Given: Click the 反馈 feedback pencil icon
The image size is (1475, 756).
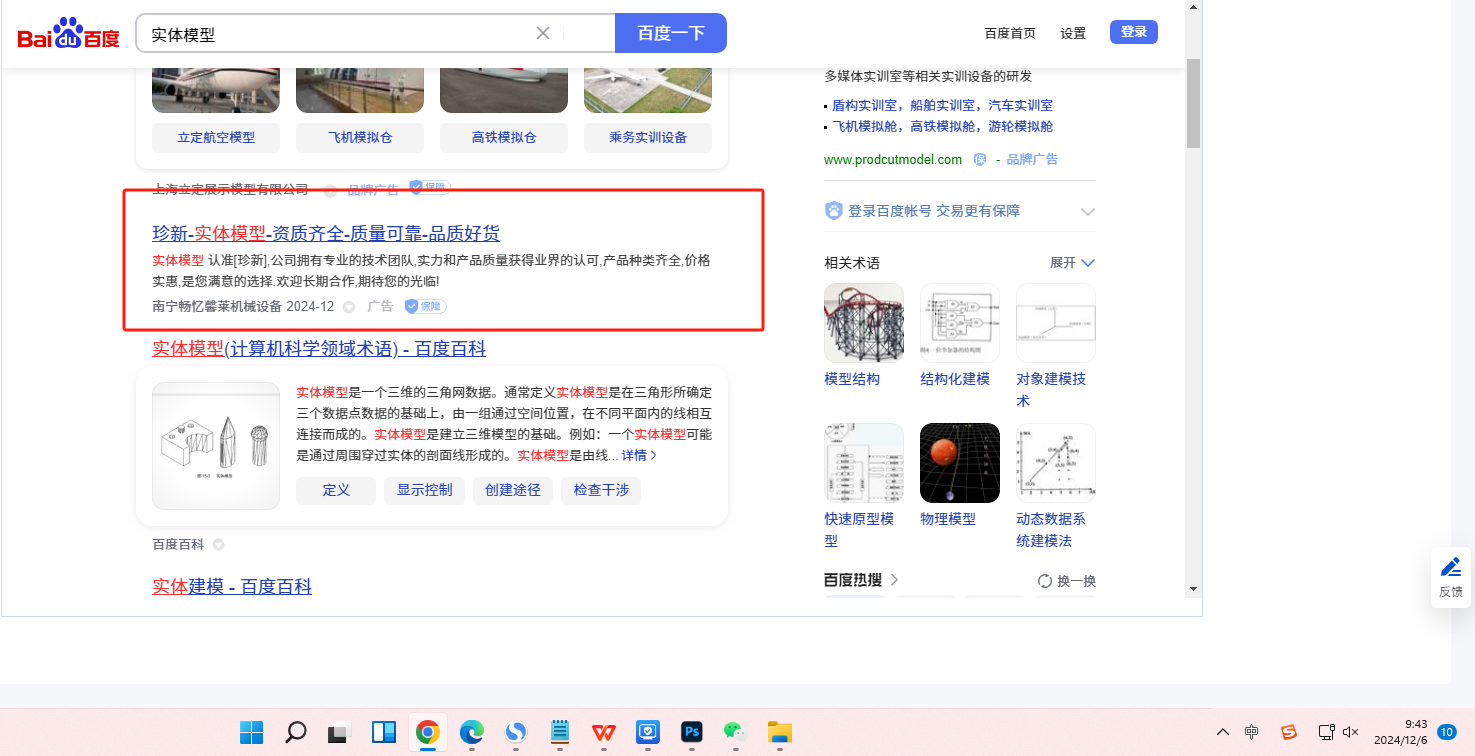Looking at the screenshot, I should [x=1450, y=568].
